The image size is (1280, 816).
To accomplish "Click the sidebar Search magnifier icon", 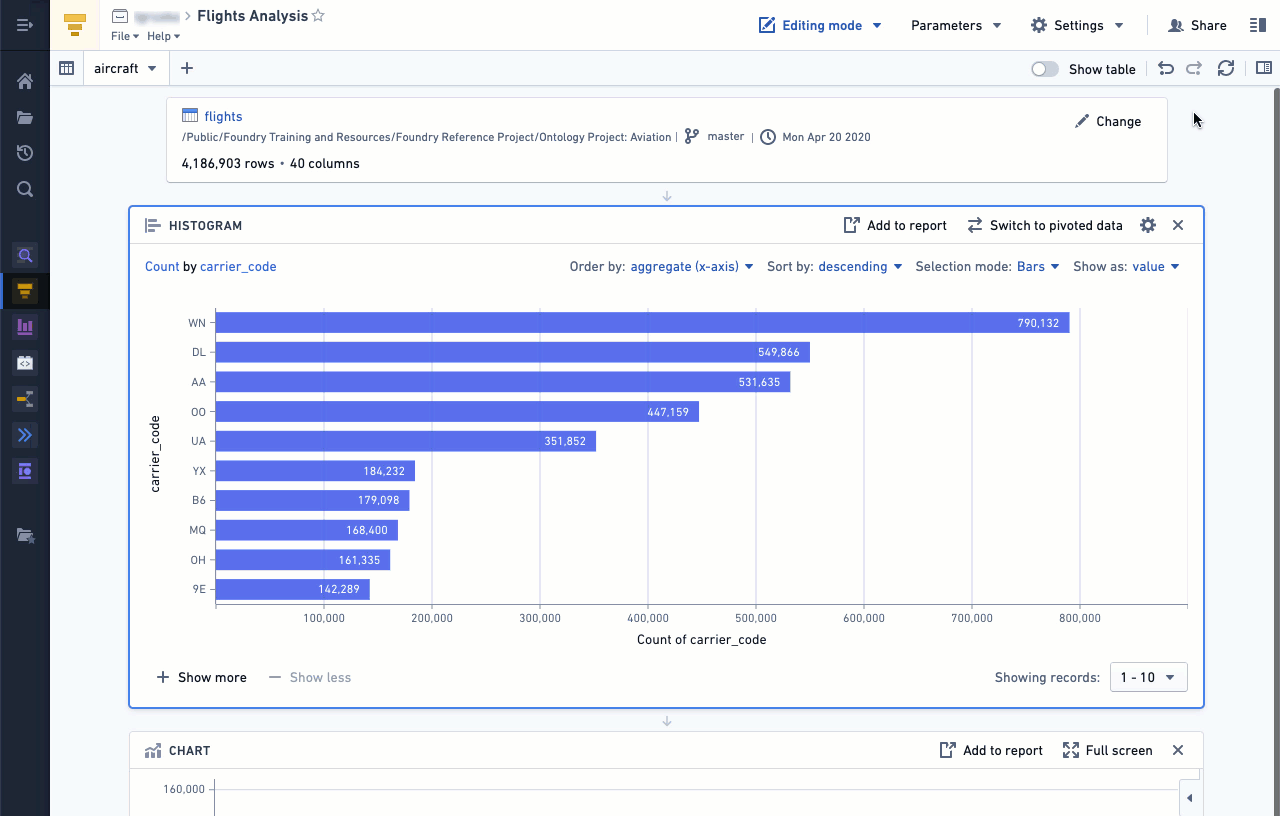I will pos(25,189).
